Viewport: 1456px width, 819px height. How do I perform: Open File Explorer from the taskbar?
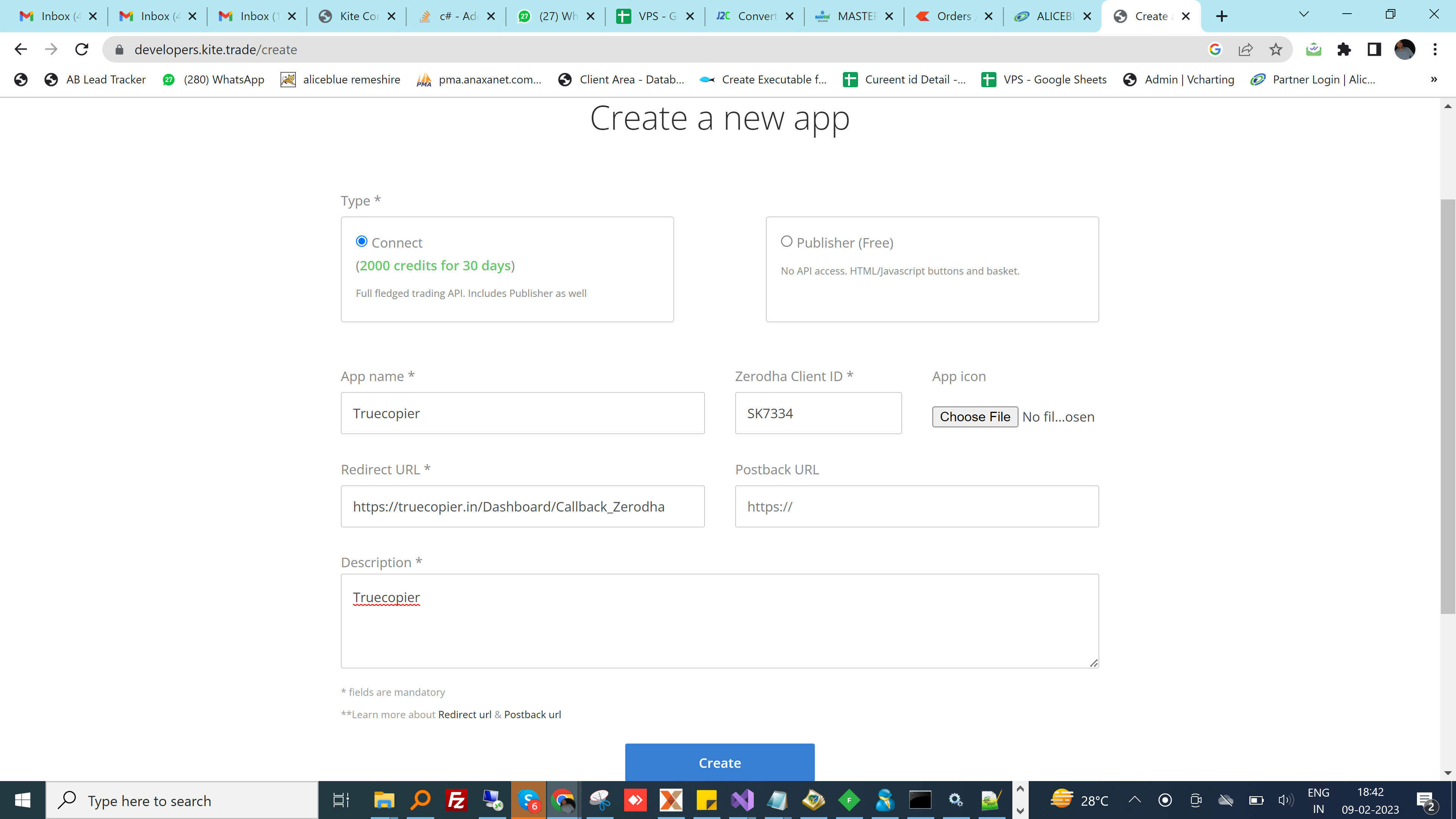point(384,800)
